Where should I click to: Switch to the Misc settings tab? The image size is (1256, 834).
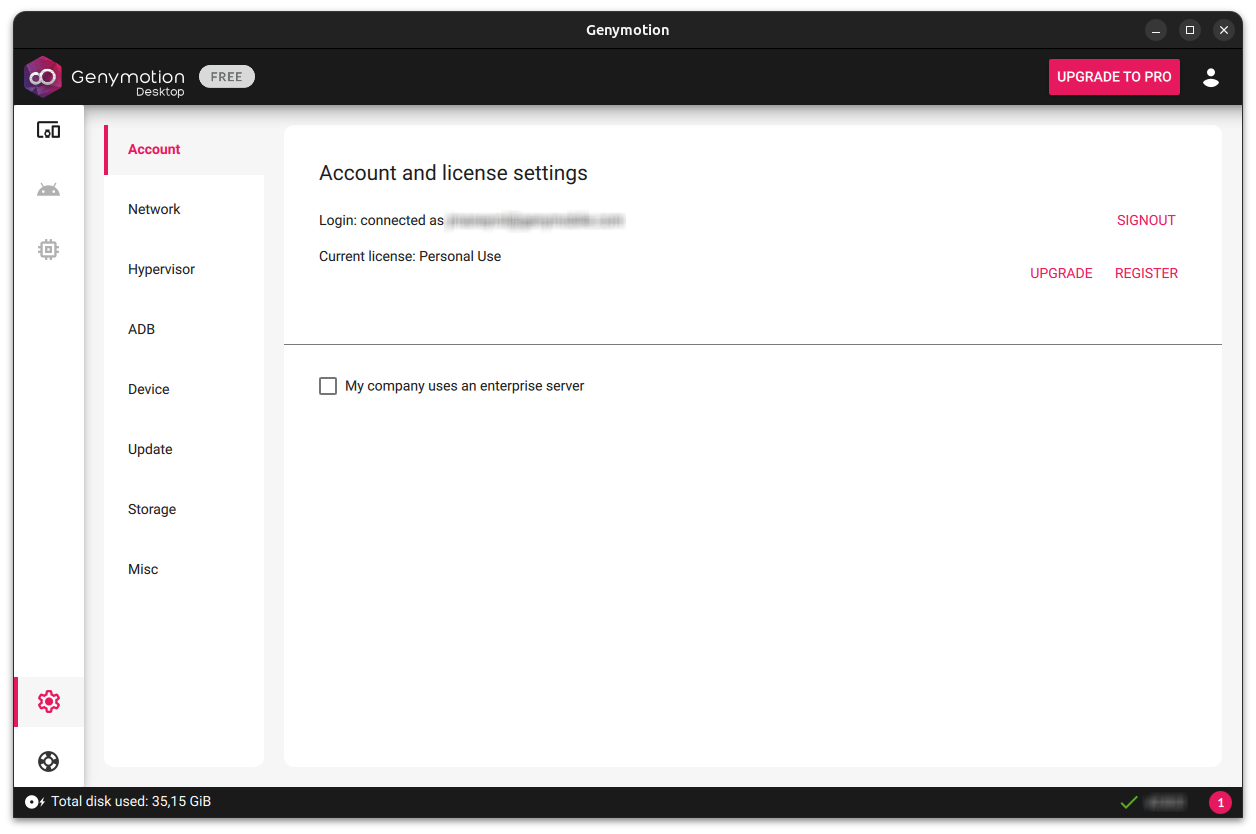point(143,569)
